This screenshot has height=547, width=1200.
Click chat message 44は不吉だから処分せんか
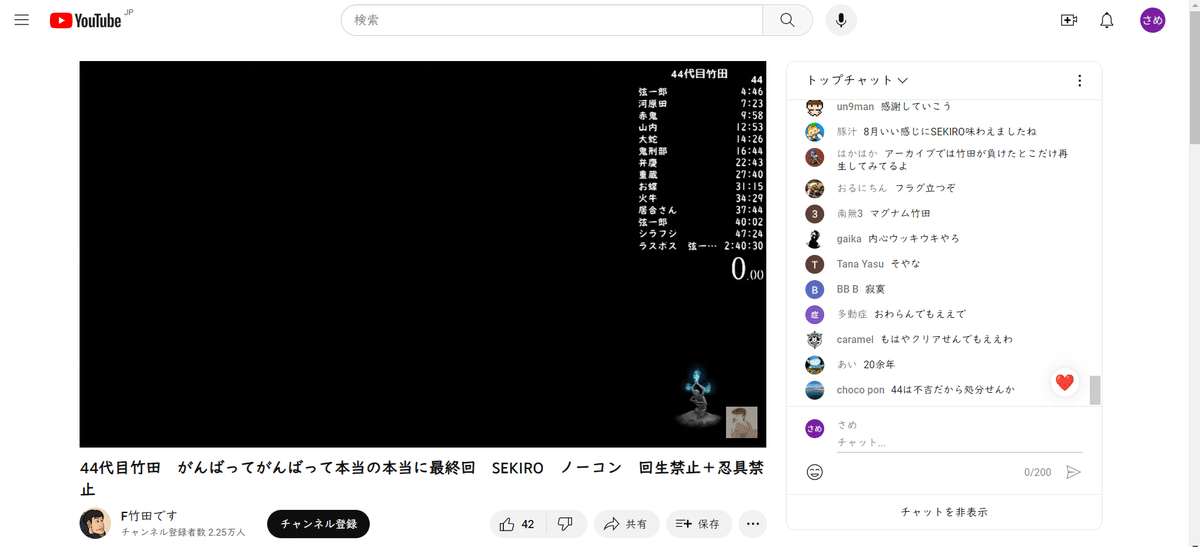pyautogui.click(x=953, y=390)
